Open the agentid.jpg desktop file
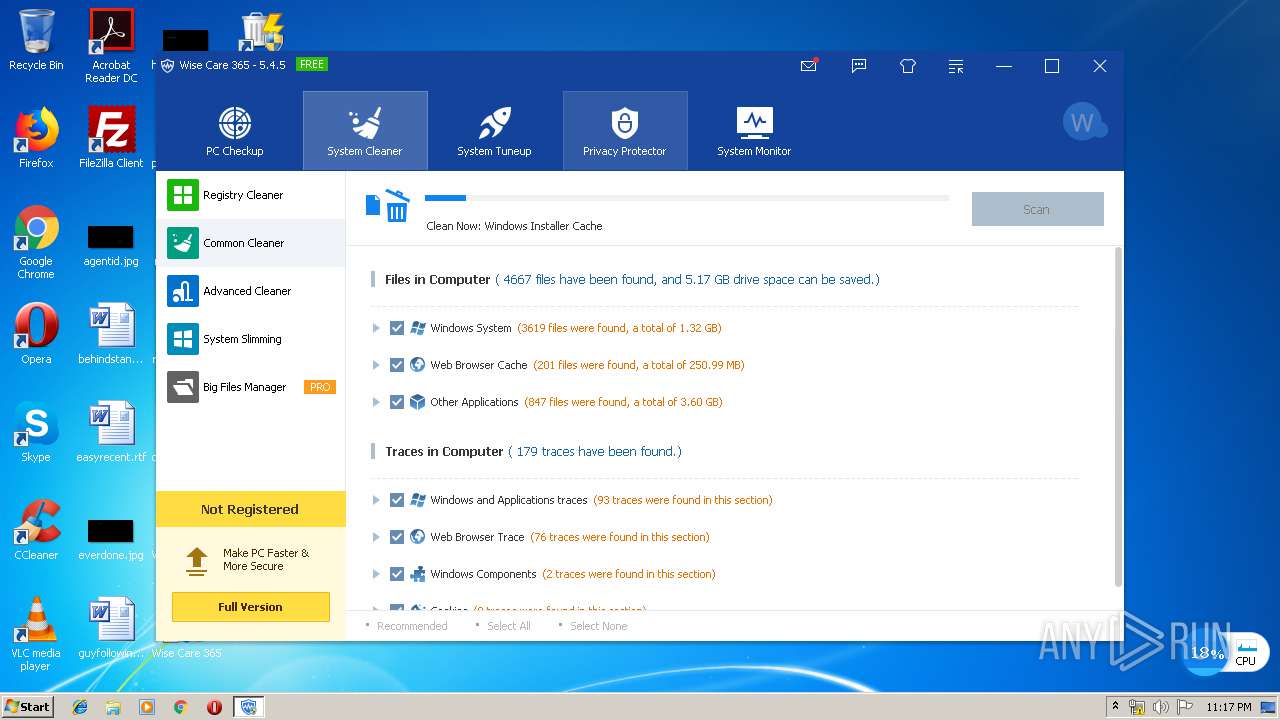Viewport: 1280px width, 720px height. pyautogui.click(x=111, y=245)
